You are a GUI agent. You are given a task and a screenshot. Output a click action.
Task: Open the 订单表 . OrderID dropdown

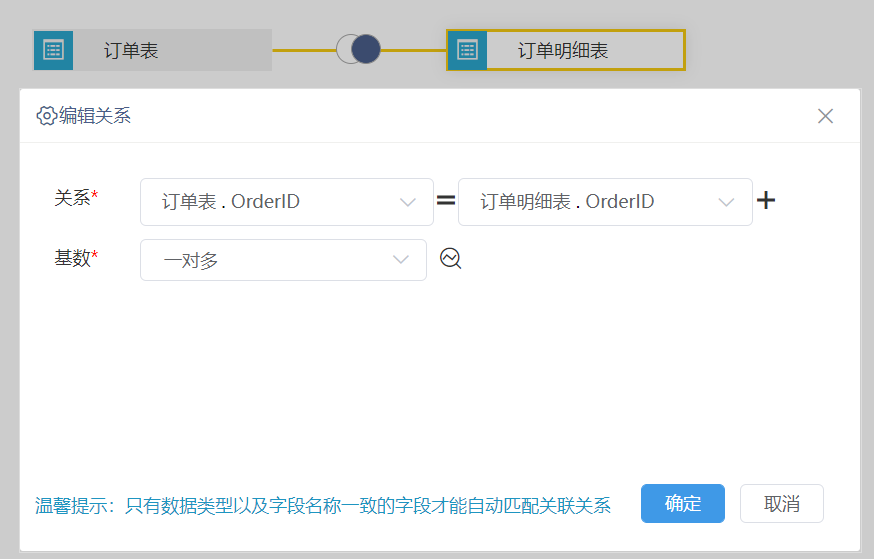pyautogui.click(x=287, y=202)
